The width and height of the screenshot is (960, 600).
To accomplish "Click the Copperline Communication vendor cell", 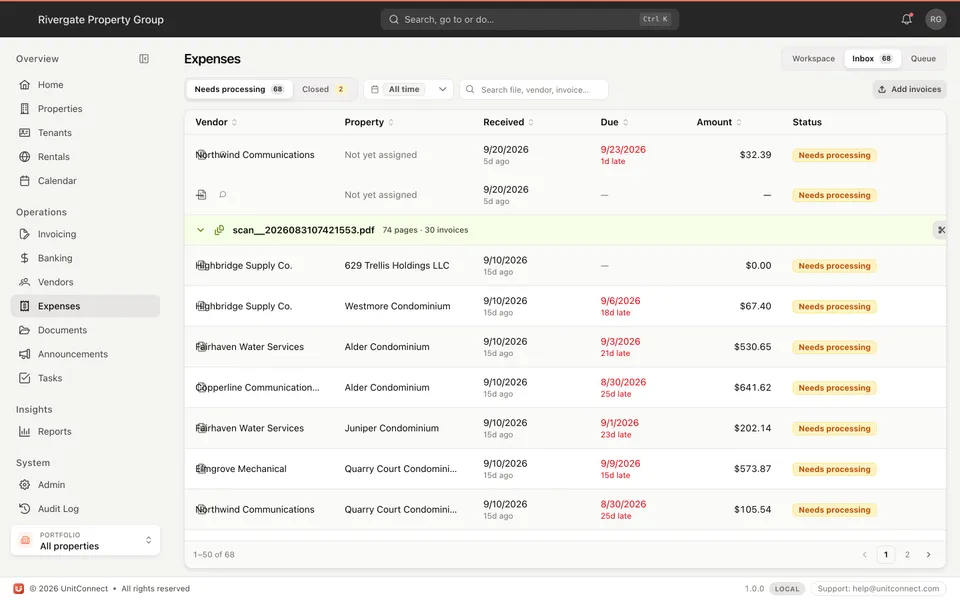I will click(257, 388).
